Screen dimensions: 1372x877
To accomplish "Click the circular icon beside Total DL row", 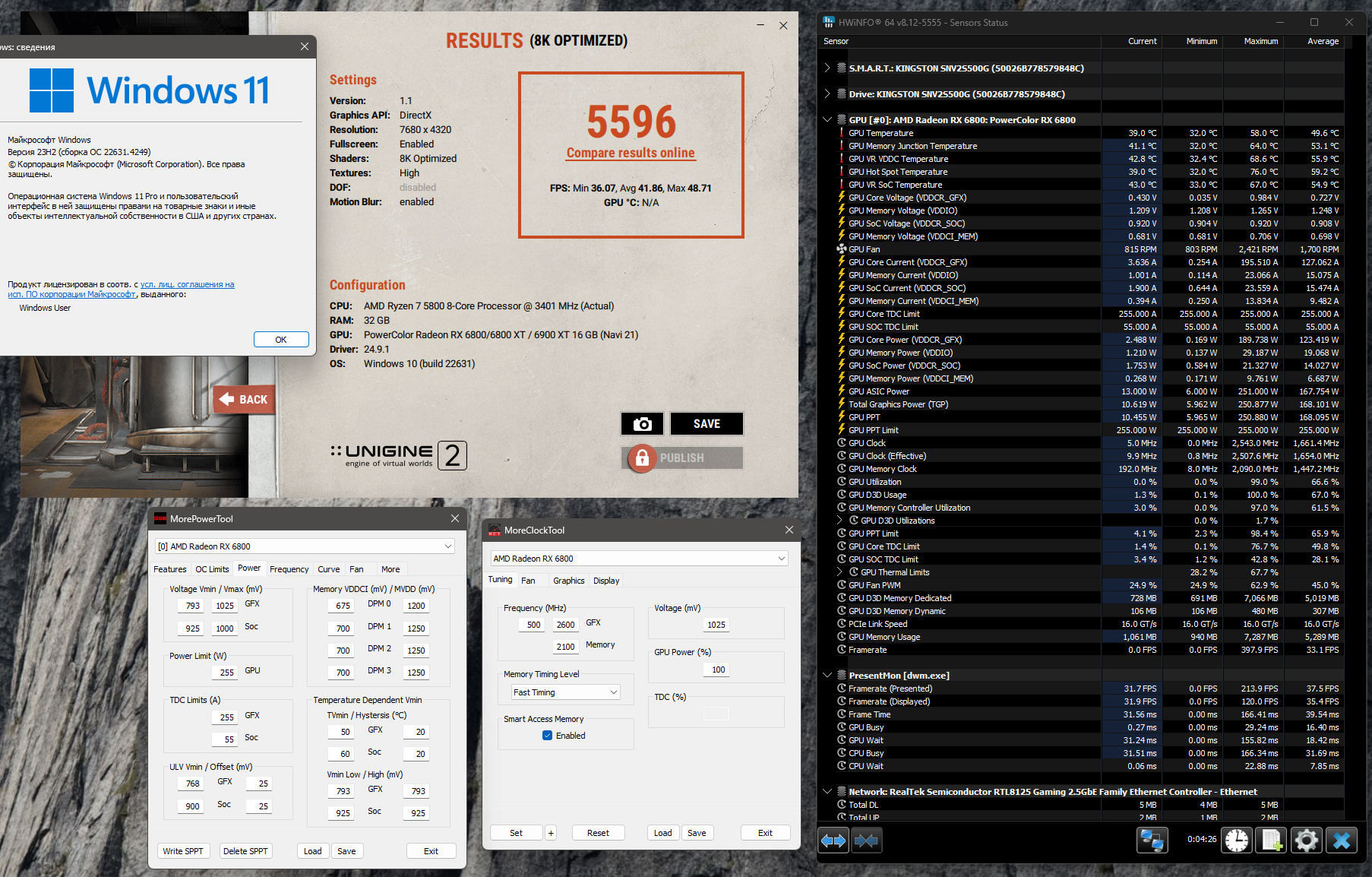I will tap(842, 805).
